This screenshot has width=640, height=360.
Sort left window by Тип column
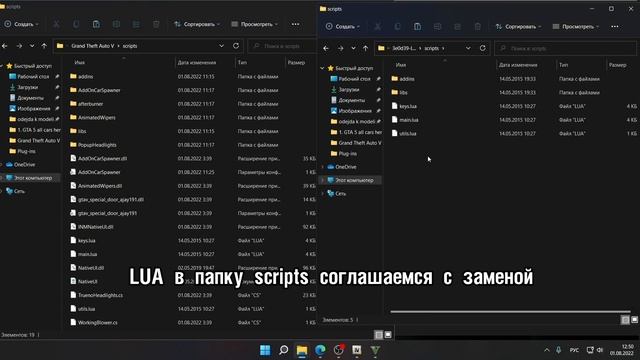pos(242,62)
